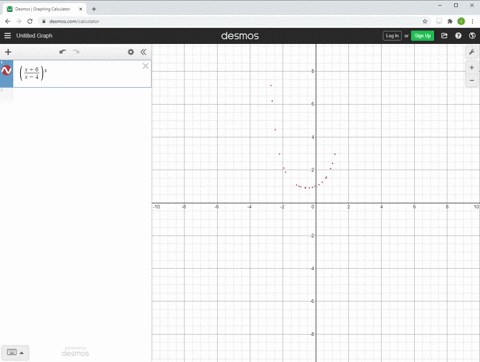Open graph settings wrench

pyautogui.click(x=472, y=52)
